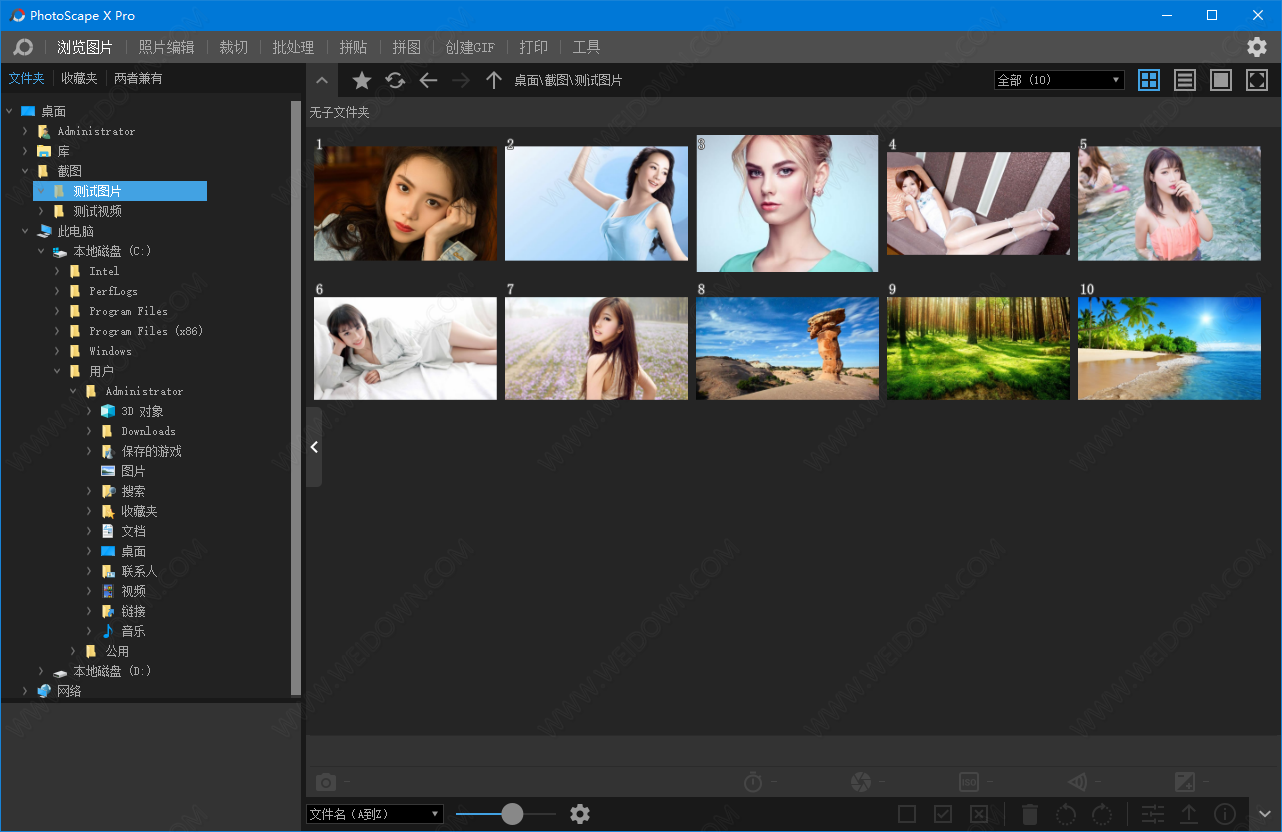Image resolution: width=1282 pixels, height=832 pixels.
Task: Open the 打印 tab
Action: [x=534, y=47]
